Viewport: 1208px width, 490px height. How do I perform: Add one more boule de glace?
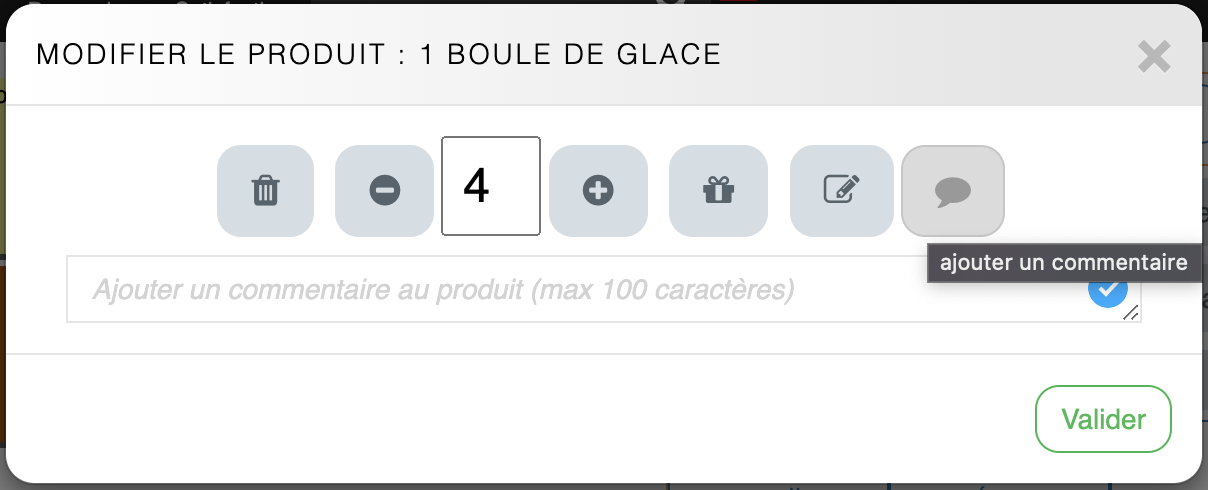pos(598,190)
